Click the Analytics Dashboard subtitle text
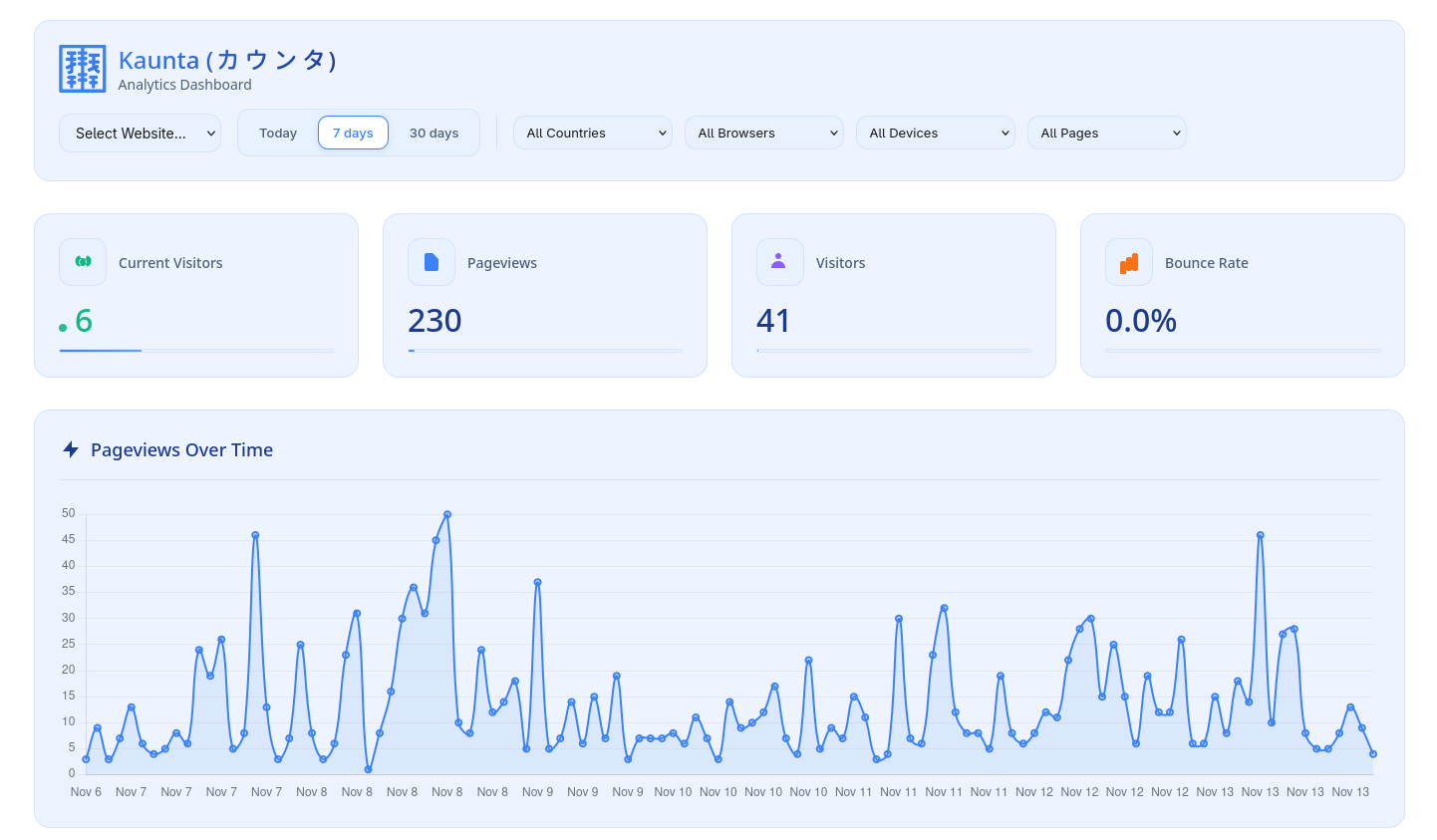 coord(184,85)
